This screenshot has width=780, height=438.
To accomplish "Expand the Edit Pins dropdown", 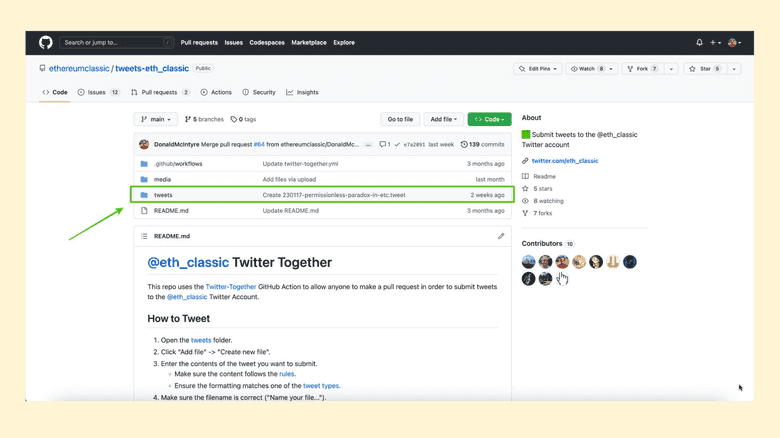I will [x=538, y=69].
